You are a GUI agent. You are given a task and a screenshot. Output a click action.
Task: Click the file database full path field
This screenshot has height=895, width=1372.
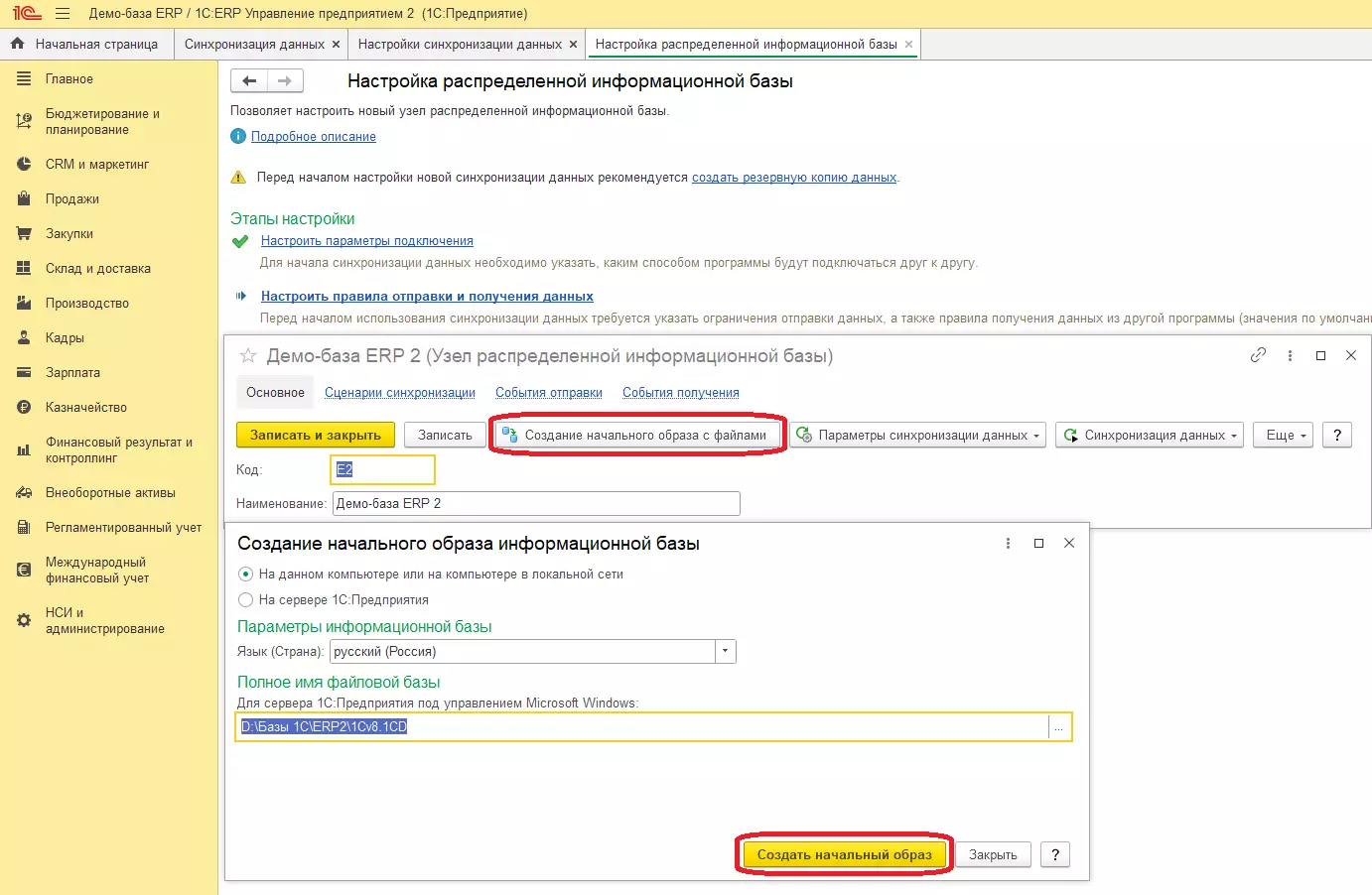(643, 727)
